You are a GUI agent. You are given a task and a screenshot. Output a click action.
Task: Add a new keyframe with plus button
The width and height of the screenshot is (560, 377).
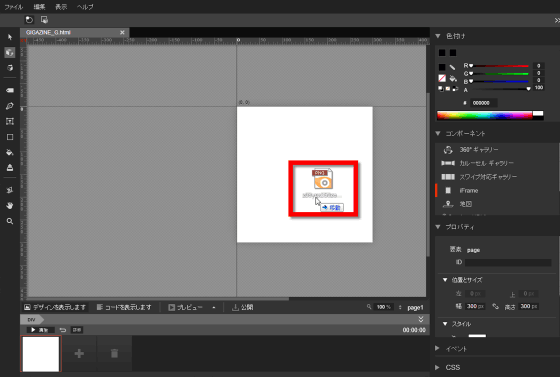79,353
